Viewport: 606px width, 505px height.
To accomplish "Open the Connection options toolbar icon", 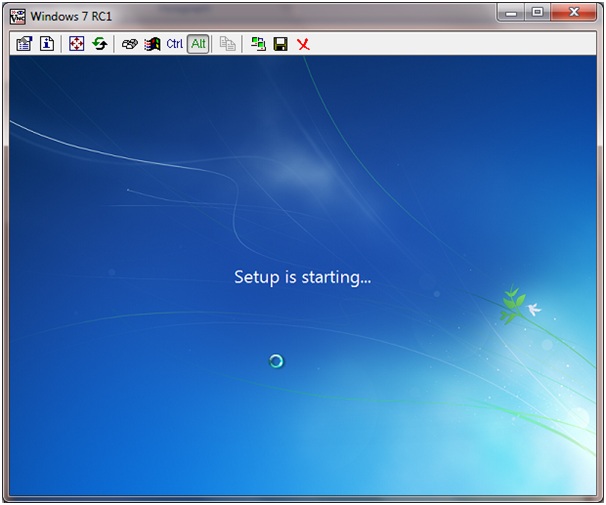I will tap(24, 44).
